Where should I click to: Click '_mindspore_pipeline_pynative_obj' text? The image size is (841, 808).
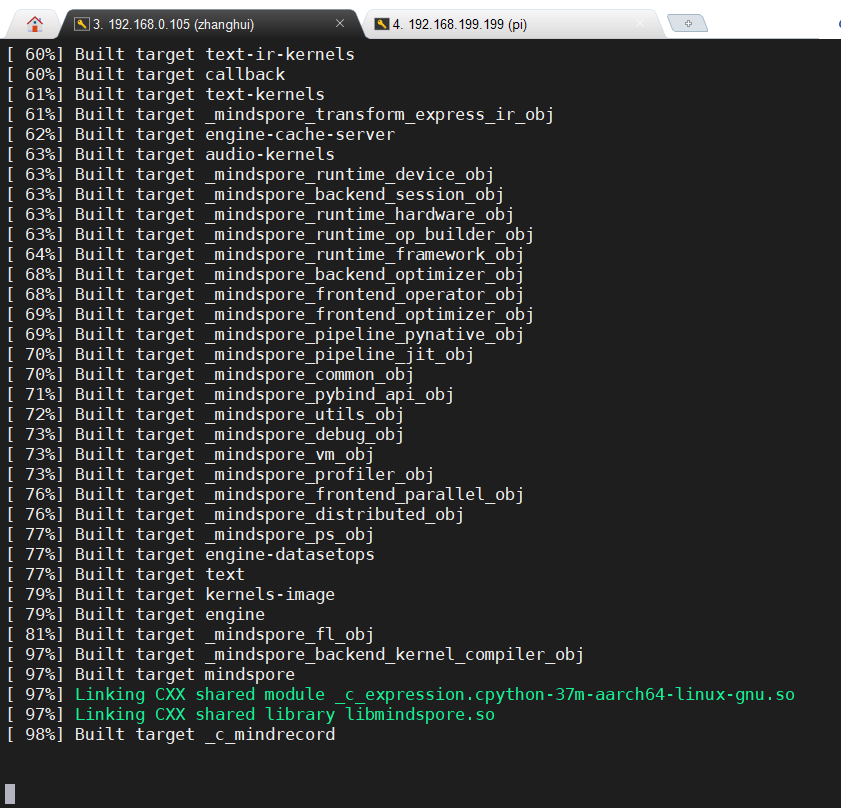point(364,334)
